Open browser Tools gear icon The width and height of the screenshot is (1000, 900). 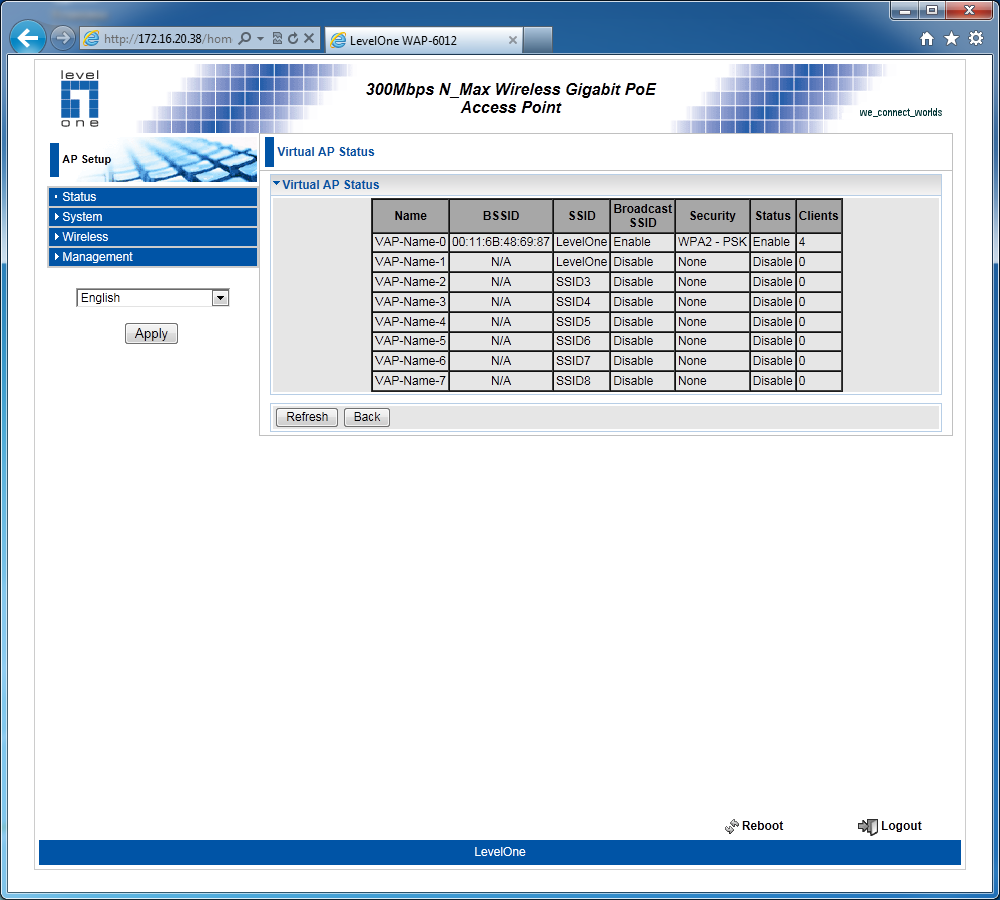coord(976,38)
